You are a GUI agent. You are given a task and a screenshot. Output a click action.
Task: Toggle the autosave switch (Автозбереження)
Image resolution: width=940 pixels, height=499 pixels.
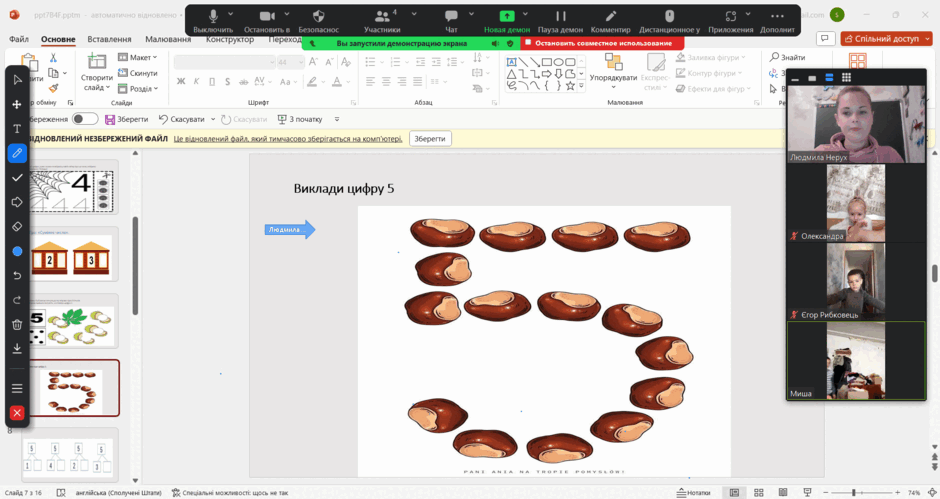pos(85,119)
